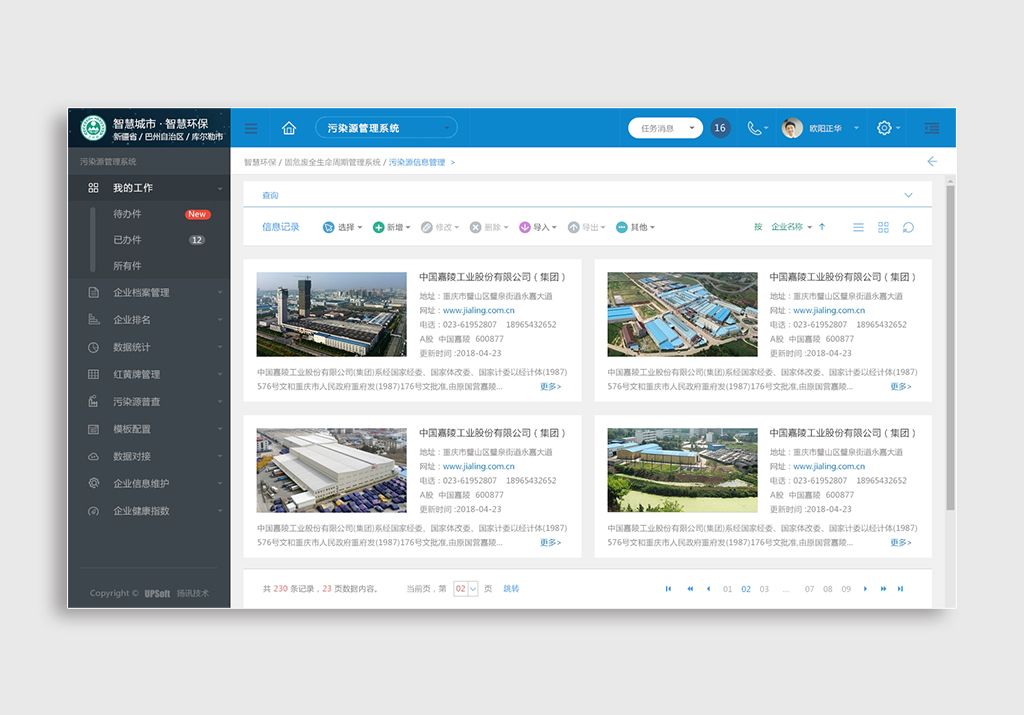Open 红黄牌管理 in the sidebar
The height and width of the screenshot is (715, 1024).
tap(149, 375)
